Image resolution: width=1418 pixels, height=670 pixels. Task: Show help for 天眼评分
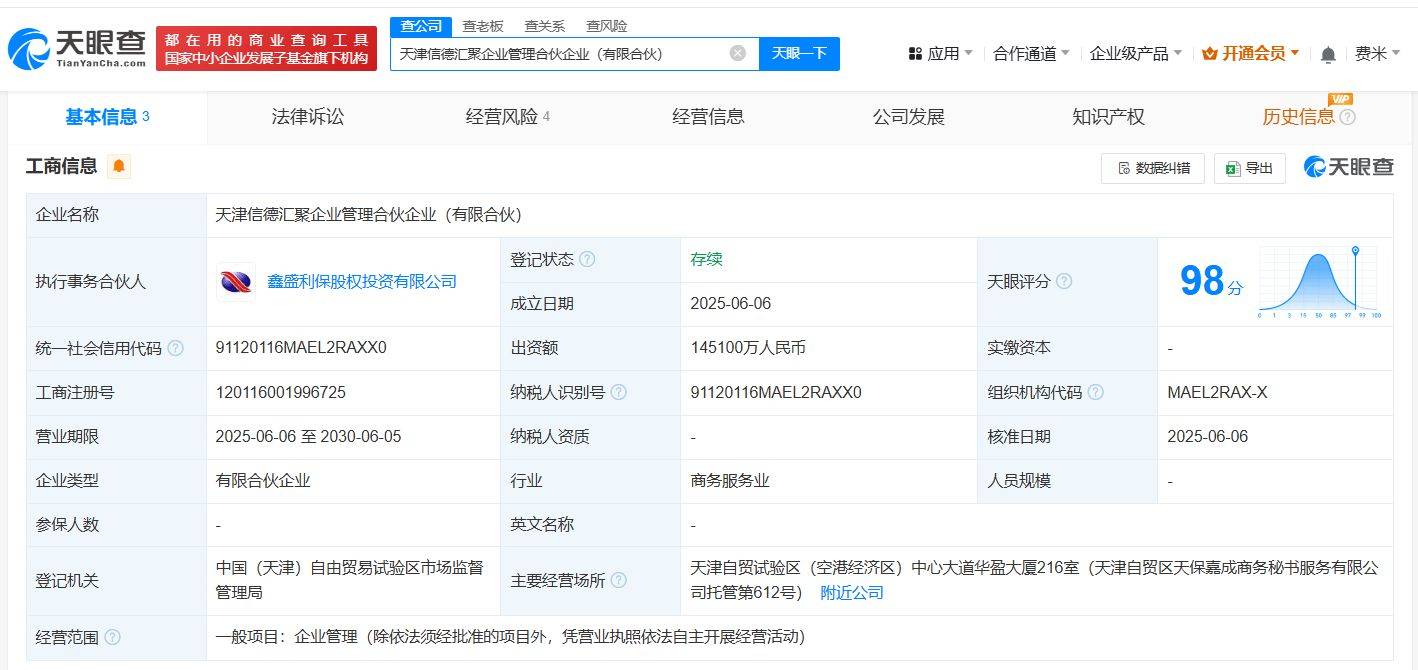pos(1064,282)
